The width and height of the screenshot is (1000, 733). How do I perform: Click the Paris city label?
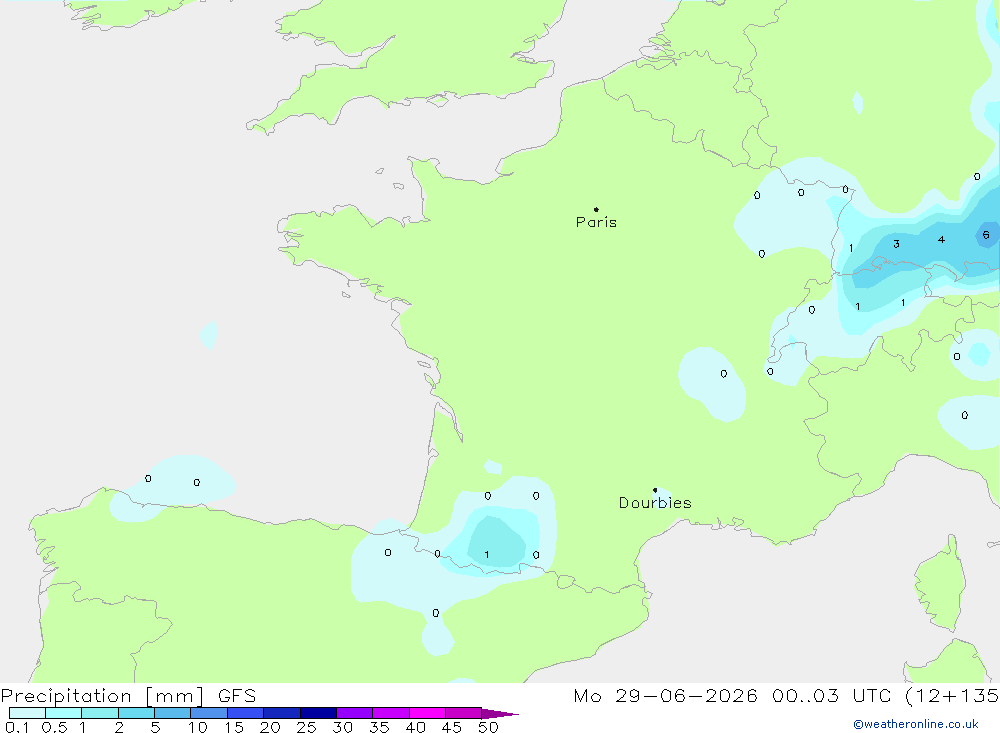pos(596,222)
